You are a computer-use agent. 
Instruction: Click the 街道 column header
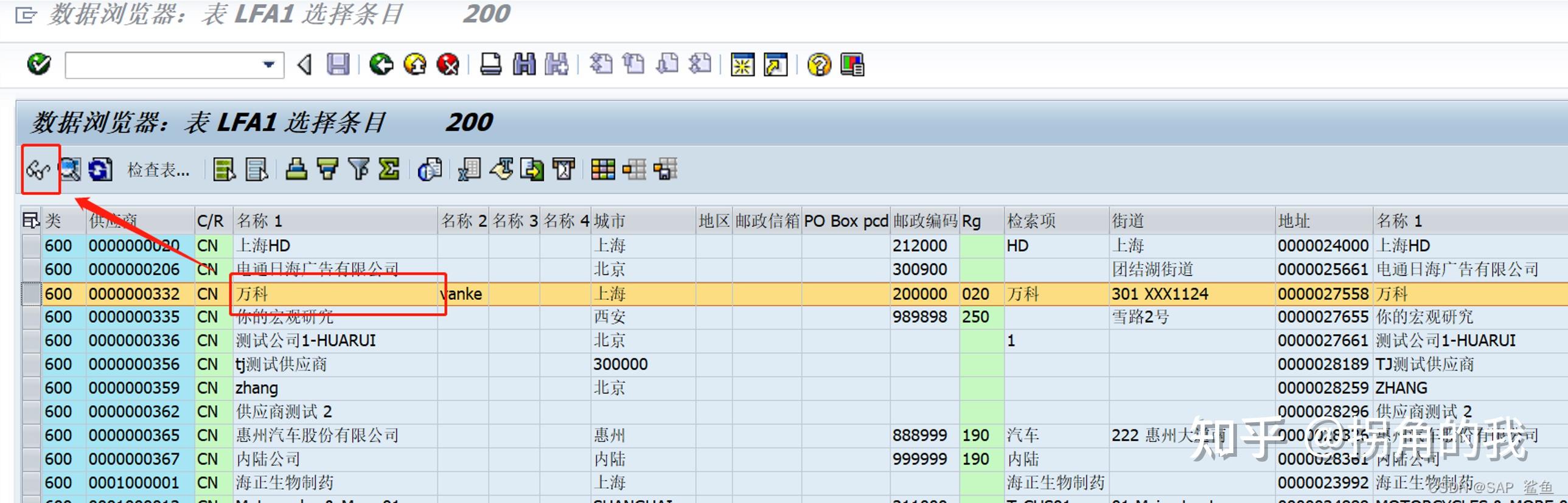pyautogui.click(x=1192, y=221)
